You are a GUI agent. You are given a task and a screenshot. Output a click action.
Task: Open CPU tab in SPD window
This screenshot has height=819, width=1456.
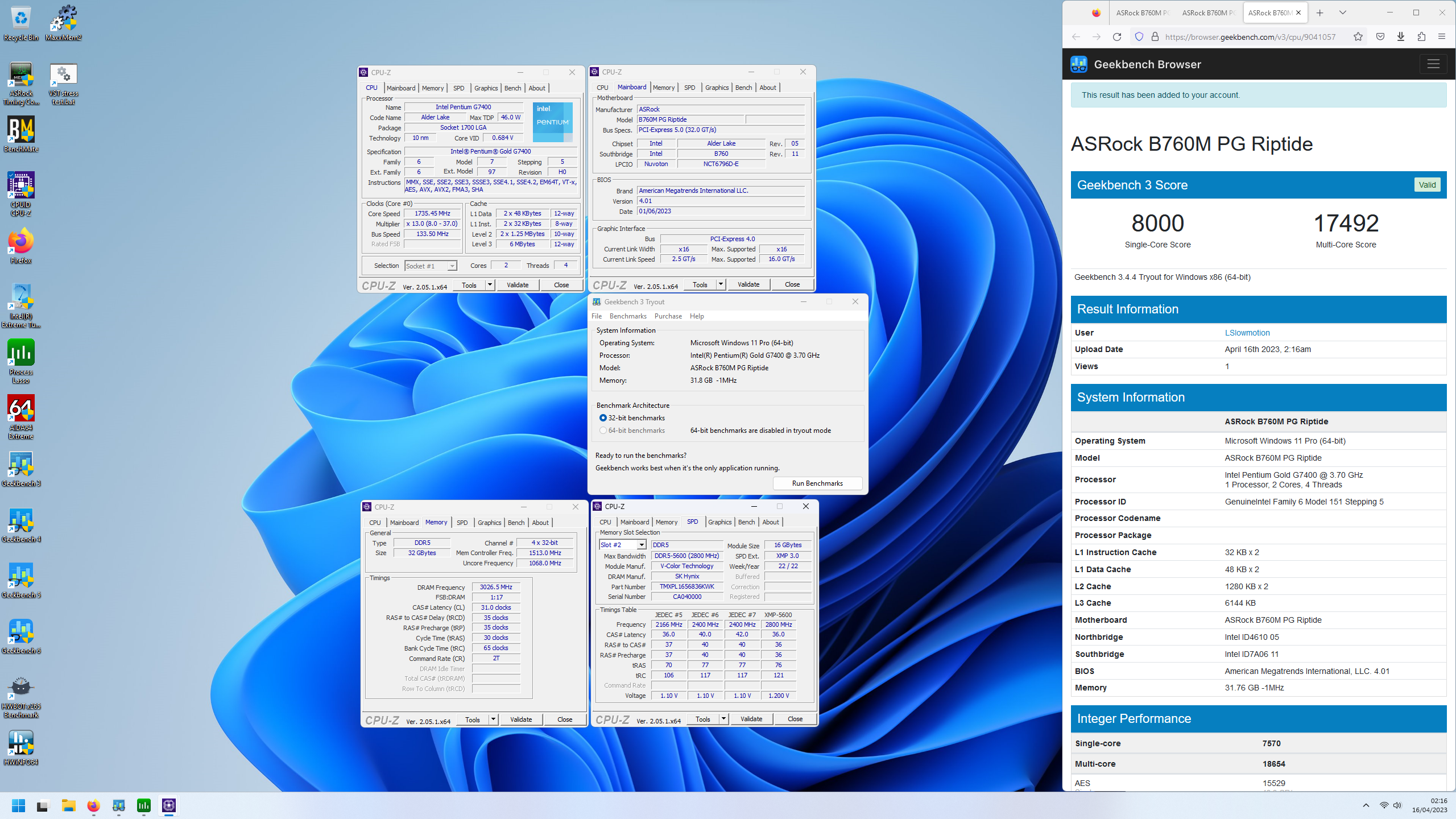click(x=605, y=522)
